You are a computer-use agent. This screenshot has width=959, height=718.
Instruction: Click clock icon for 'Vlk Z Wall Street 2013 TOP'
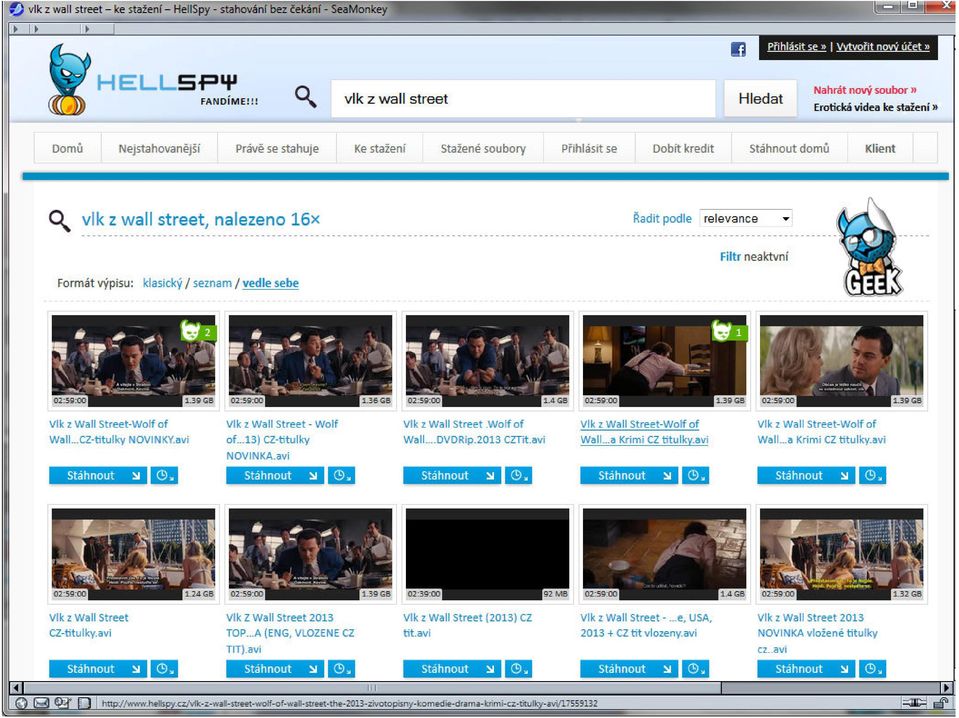(341, 668)
